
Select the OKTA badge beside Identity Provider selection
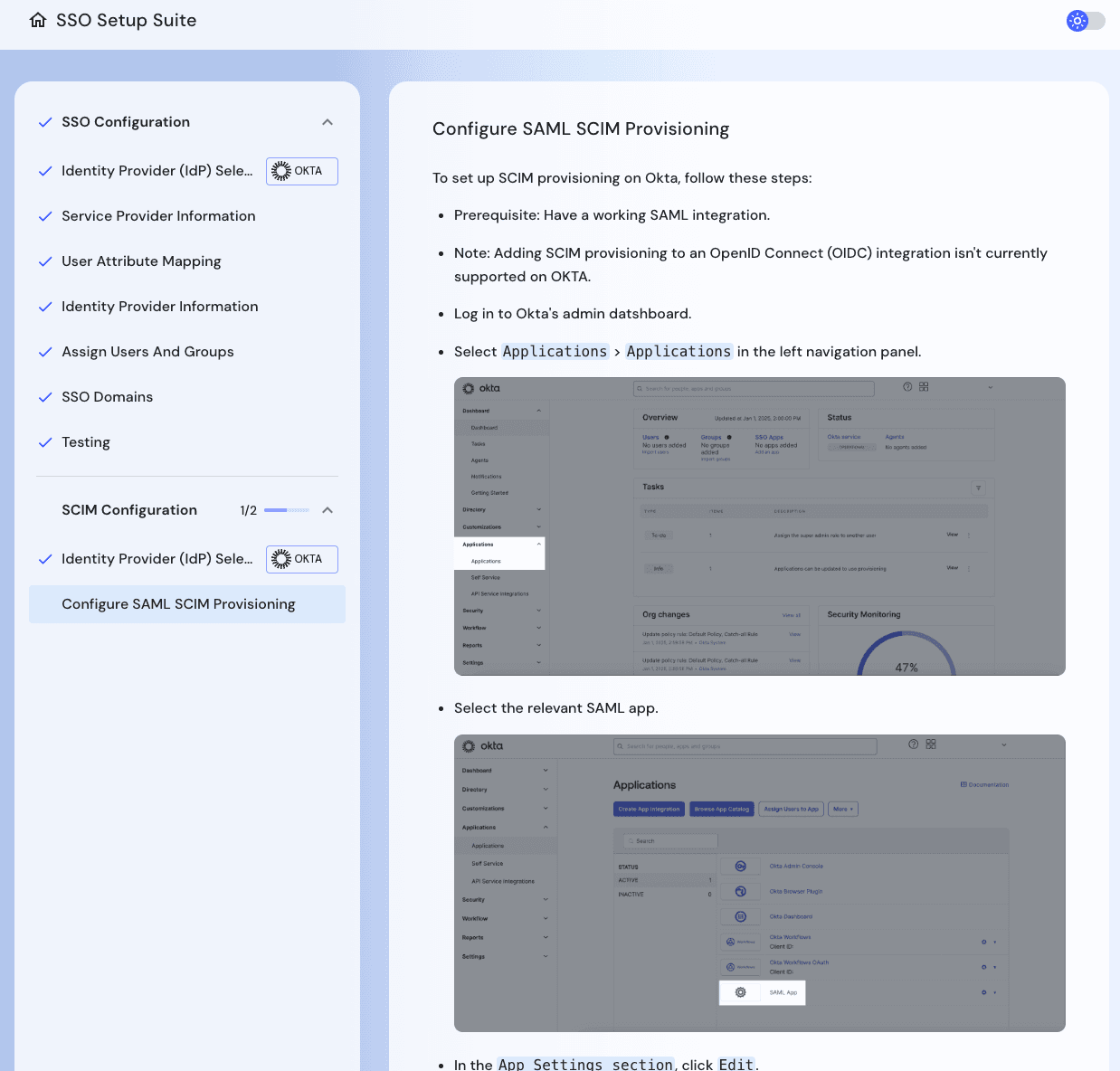tap(301, 171)
